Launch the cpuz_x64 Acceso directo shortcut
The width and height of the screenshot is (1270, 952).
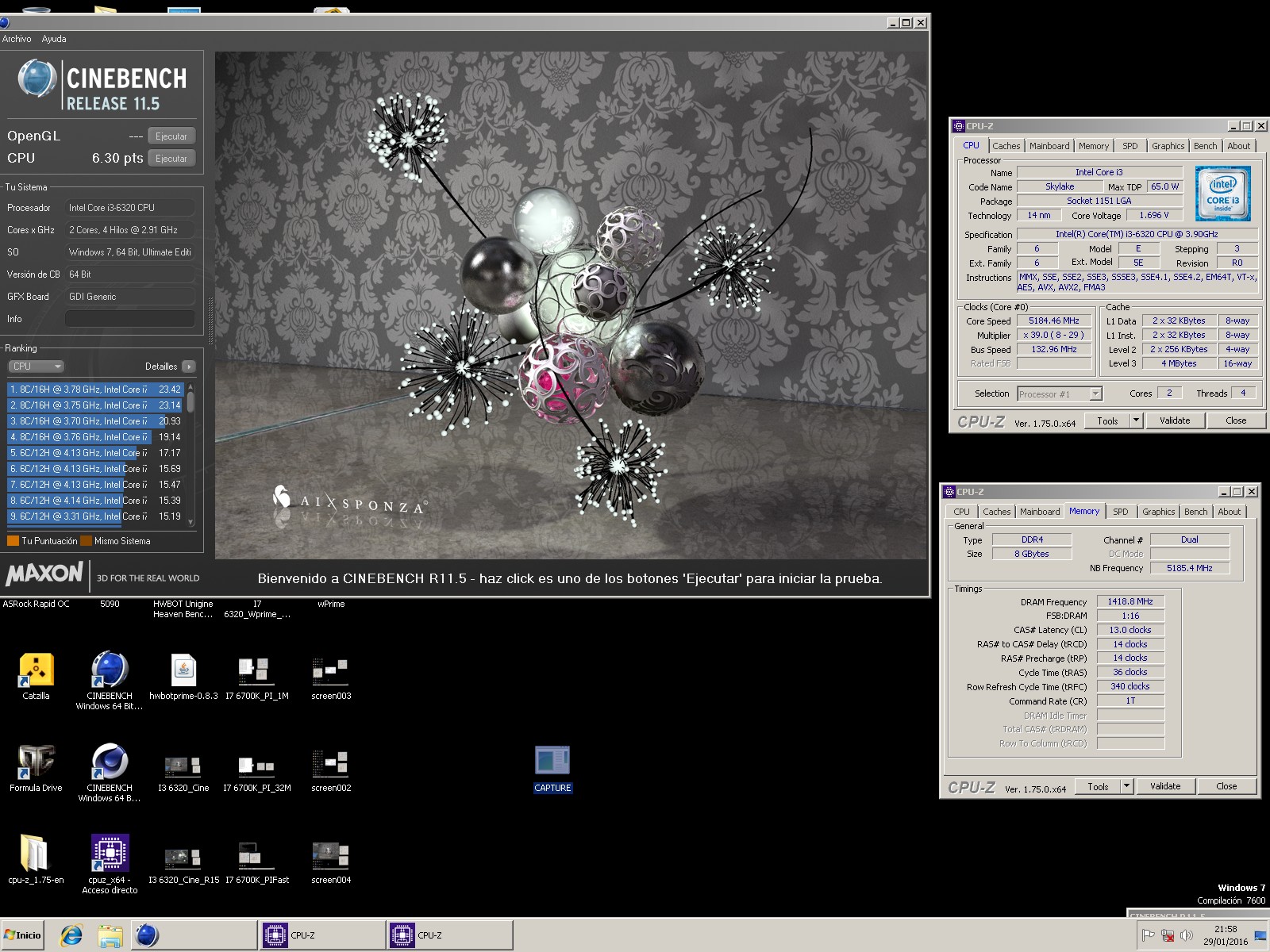[110, 865]
